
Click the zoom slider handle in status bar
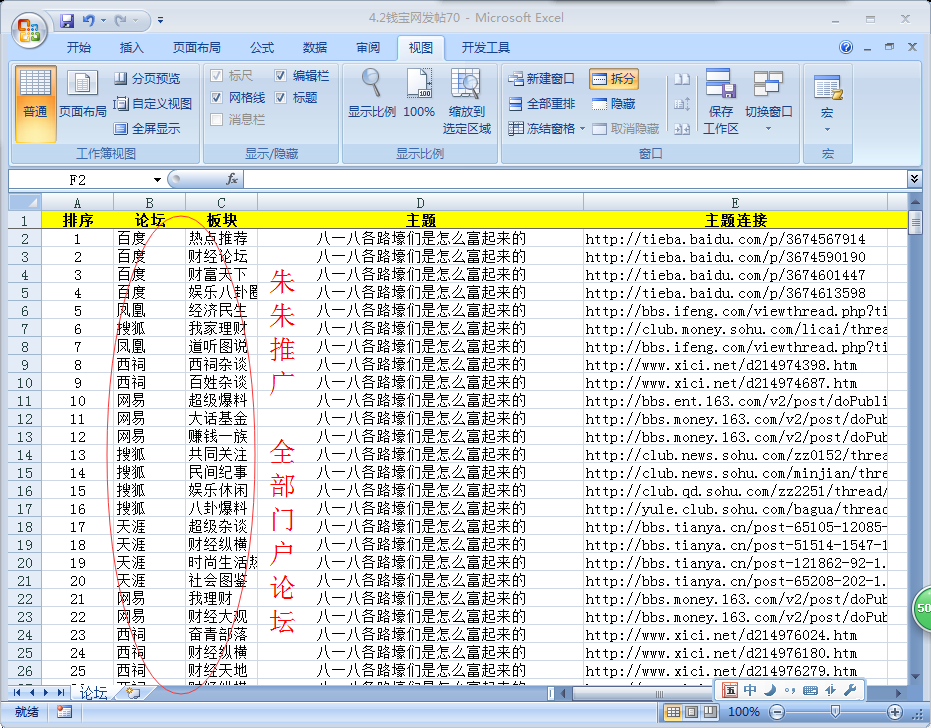(835, 711)
